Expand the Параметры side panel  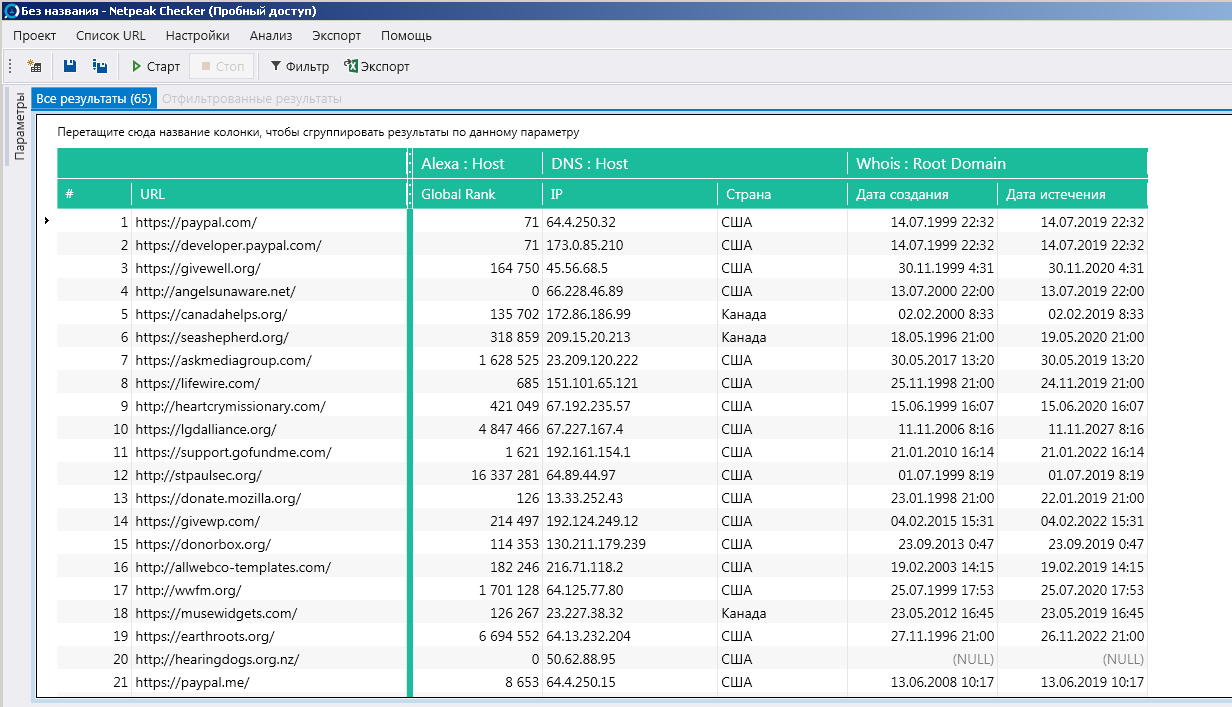pos(18,126)
